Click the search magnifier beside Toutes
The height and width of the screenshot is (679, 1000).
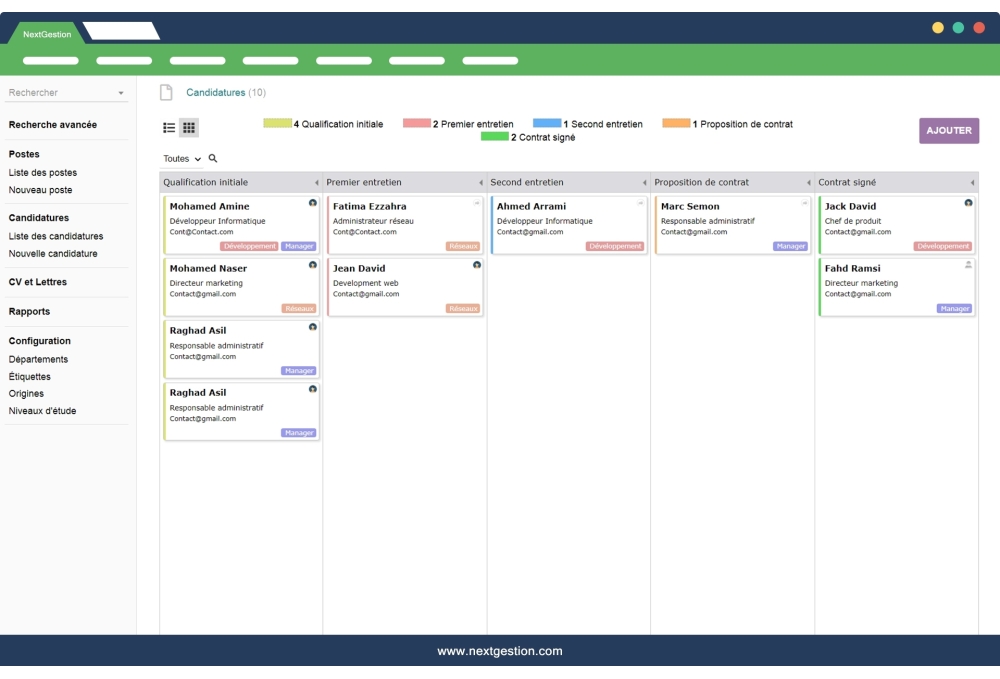tap(213, 159)
